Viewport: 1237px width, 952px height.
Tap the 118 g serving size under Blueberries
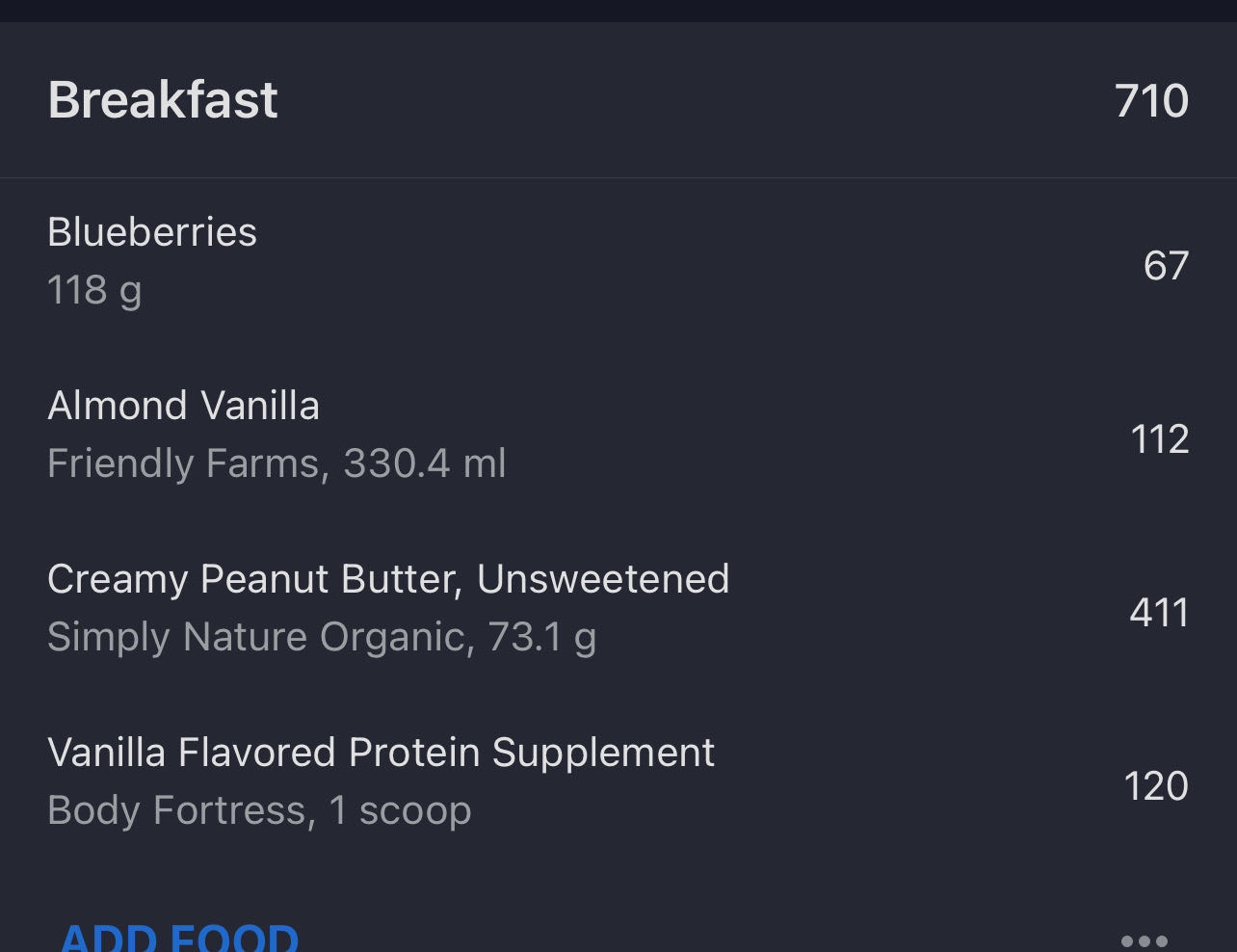coord(93,289)
